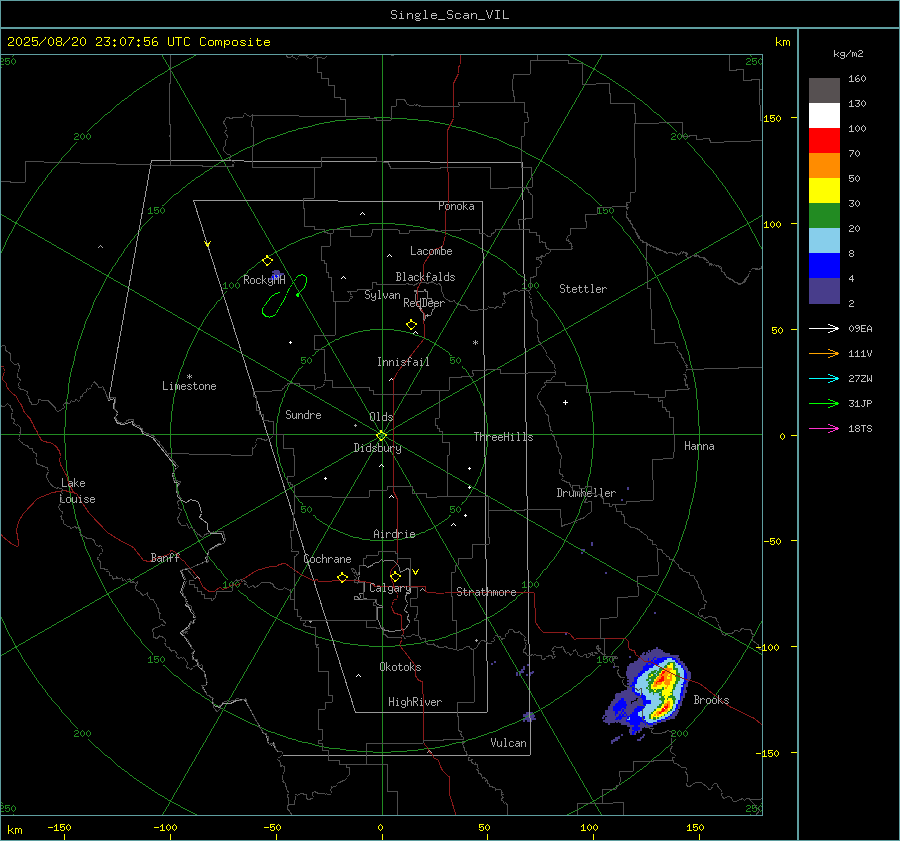Select the radar center diamond between Olds and Didsbury
This screenshot has height=841, width=900.
(381, 436)
